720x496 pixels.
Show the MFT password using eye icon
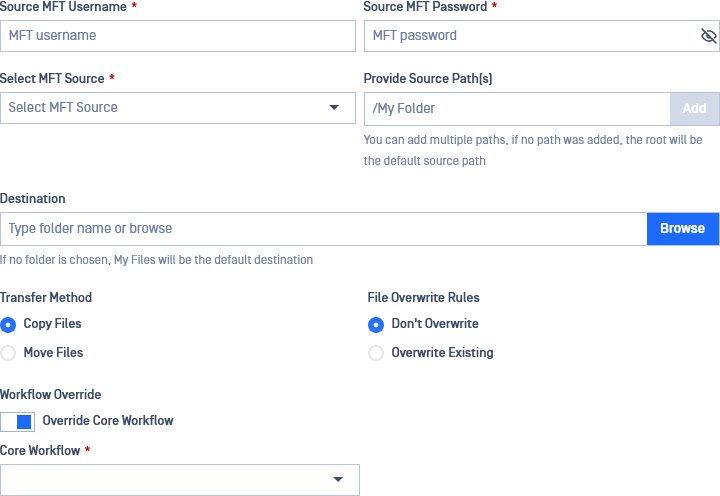pos(709,35)
